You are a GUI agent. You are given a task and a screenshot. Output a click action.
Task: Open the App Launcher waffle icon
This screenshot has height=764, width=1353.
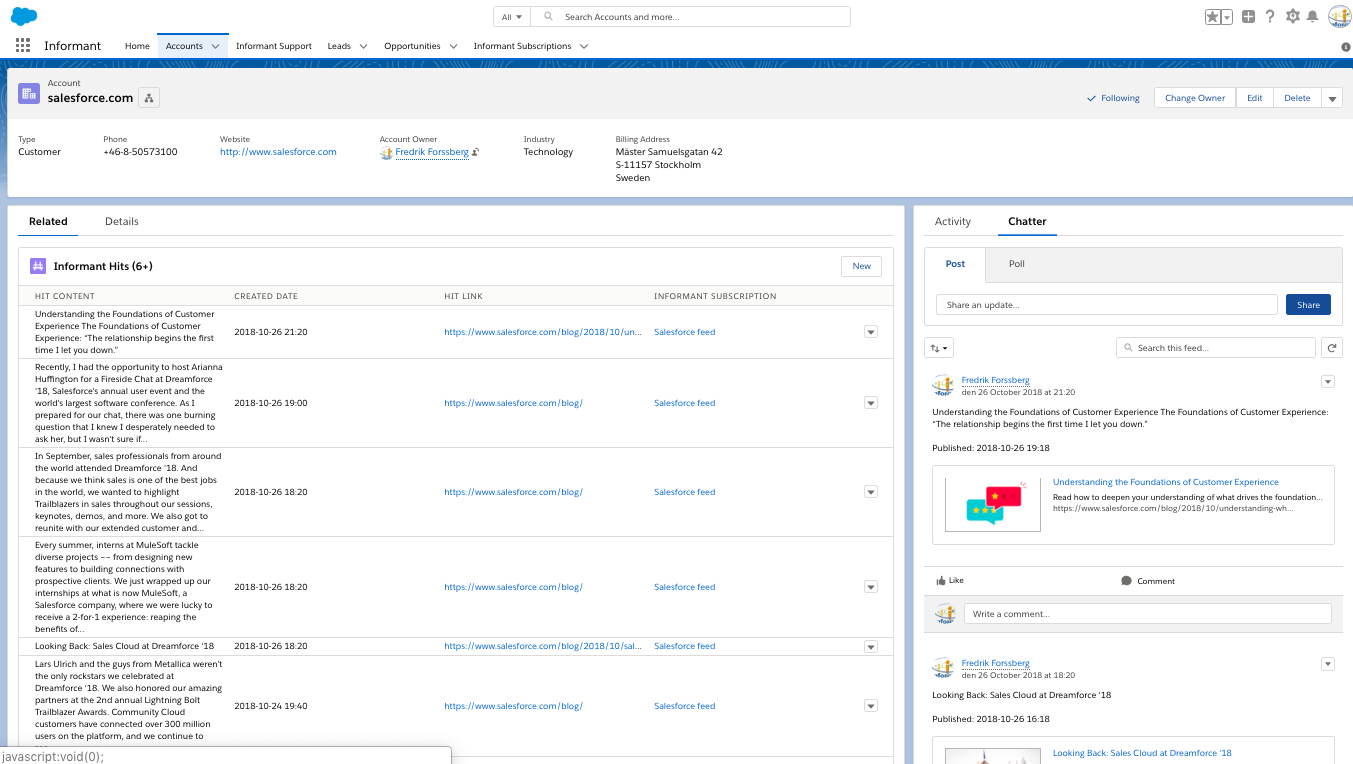22,45
